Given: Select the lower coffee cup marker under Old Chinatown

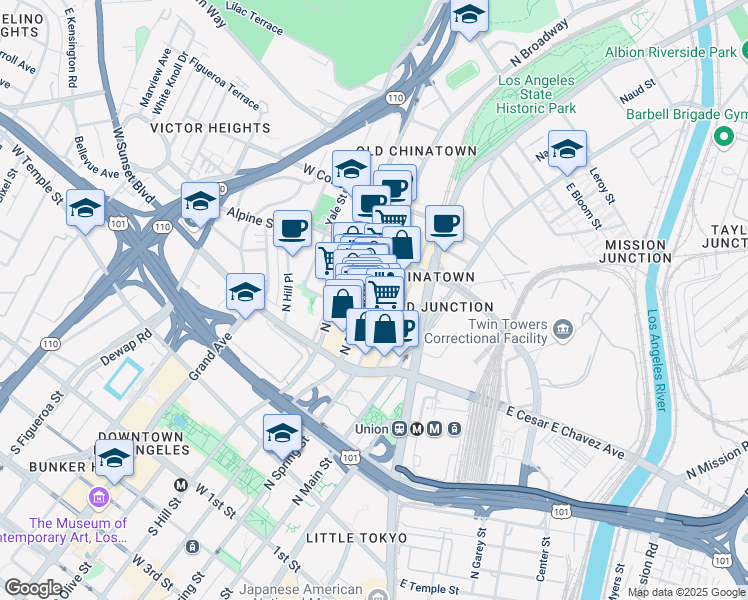Looking at the screenshot, I should [x=371, y=203].
